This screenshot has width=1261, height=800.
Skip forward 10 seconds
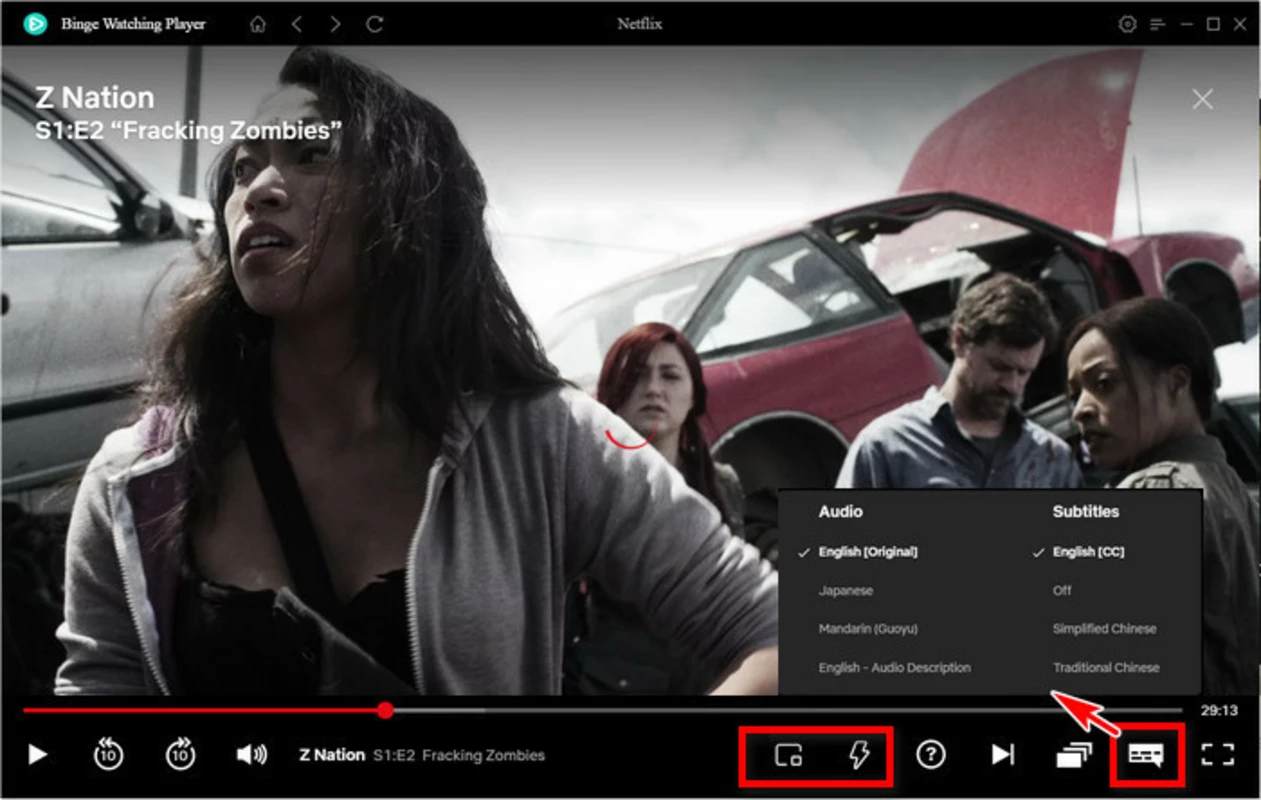point(181,755)
